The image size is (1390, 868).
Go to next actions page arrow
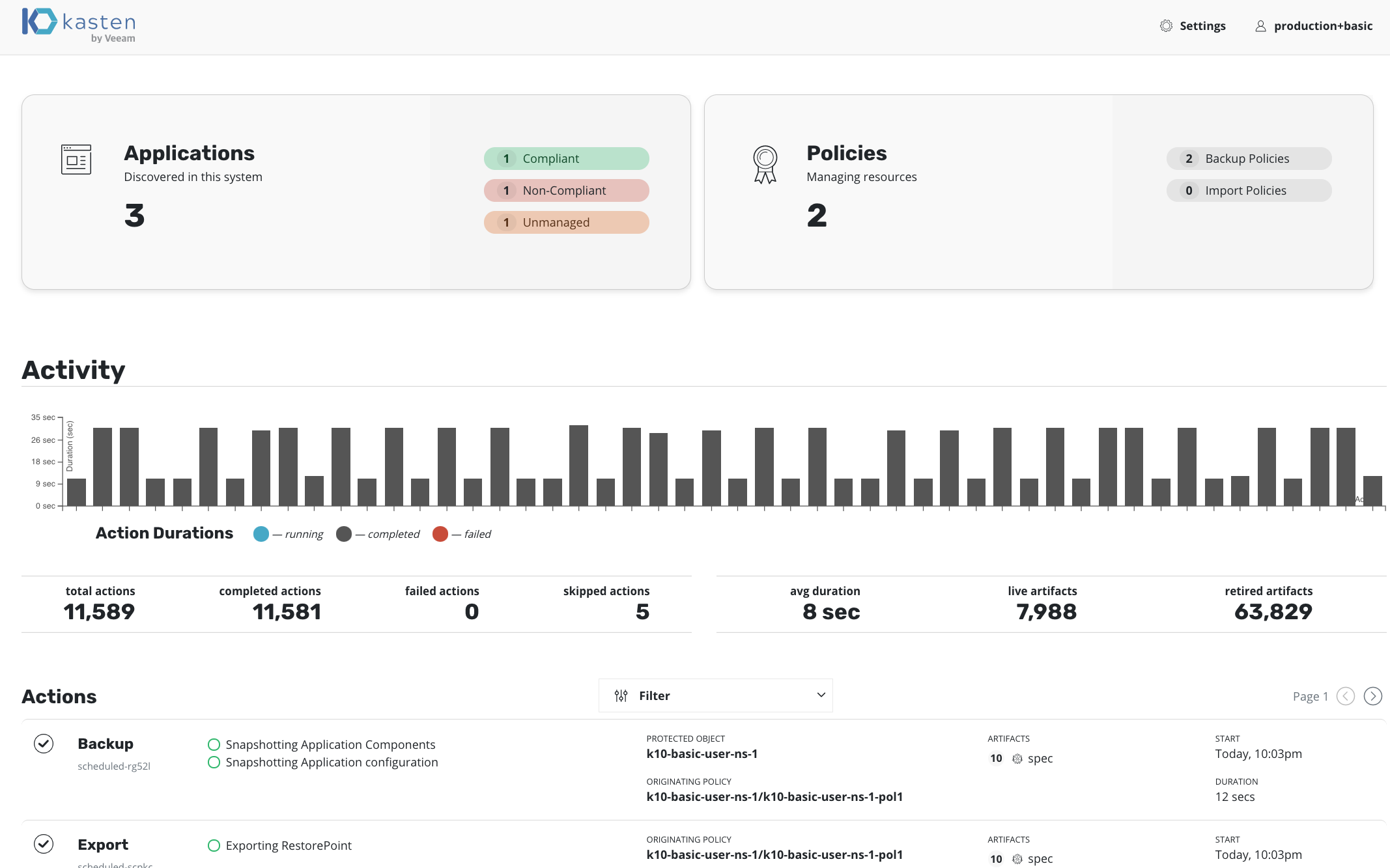pos(1372,696)
